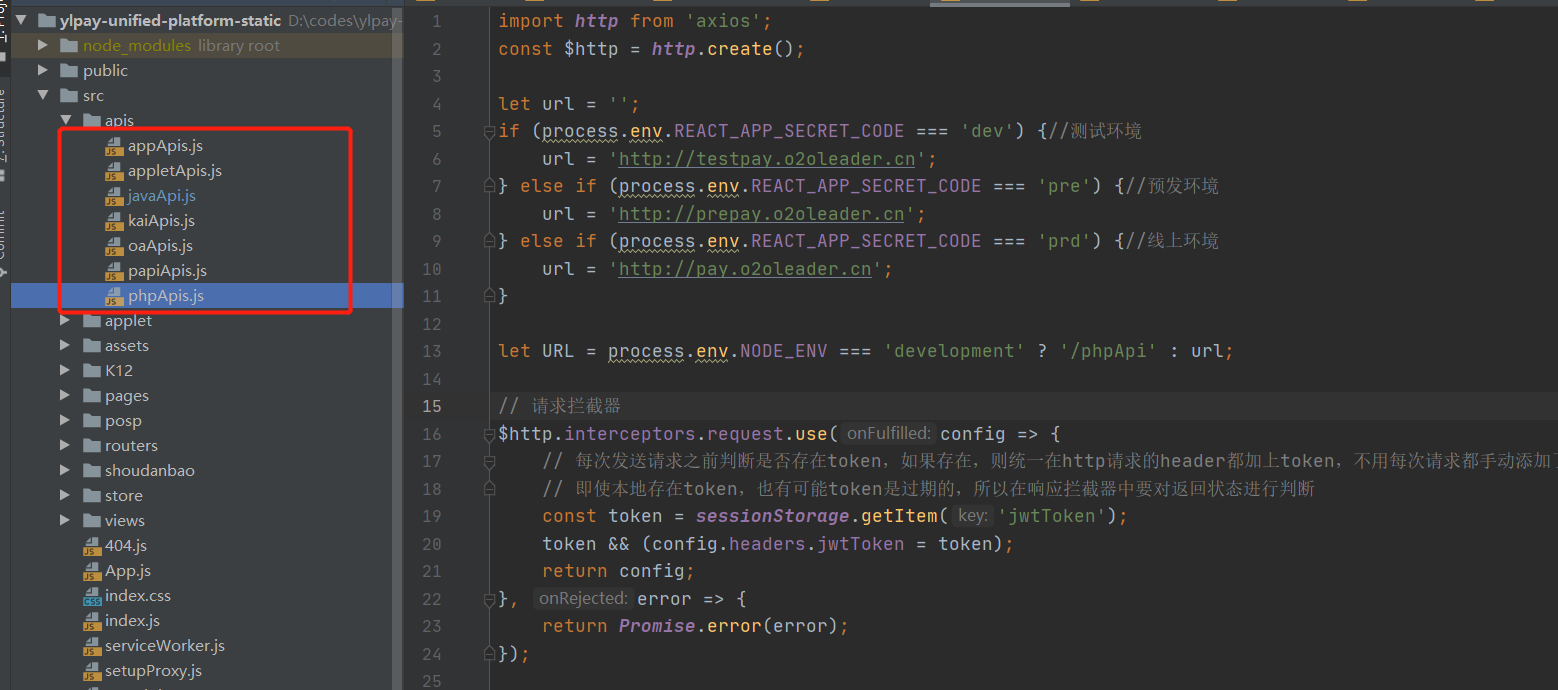
Task: Click the 404.js file icon
Action: click(92, 546)
